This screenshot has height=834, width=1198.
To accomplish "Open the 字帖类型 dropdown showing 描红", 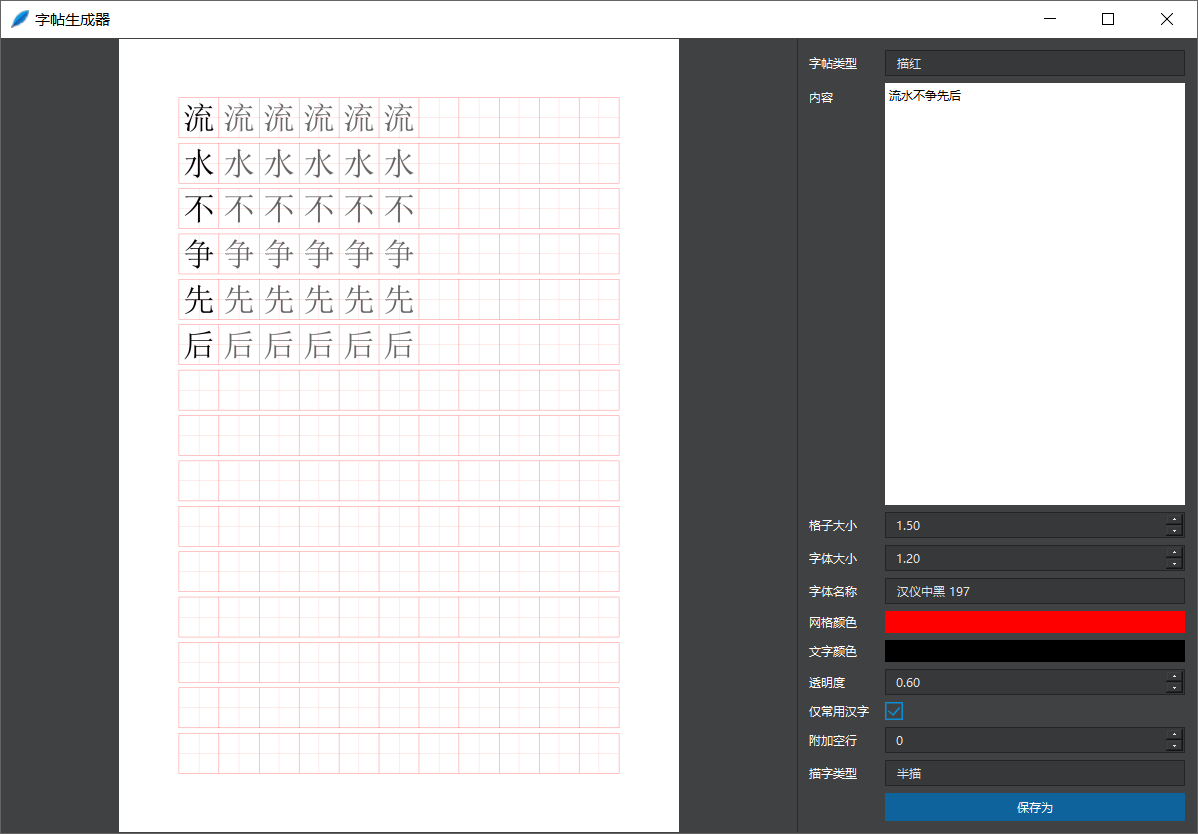I will pyautogui.click(x=1034, y=63).
